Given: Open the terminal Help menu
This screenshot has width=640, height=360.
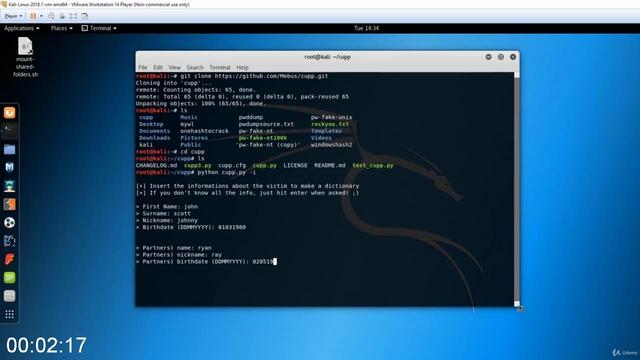Looking at the screenshot, I should 242,67.
